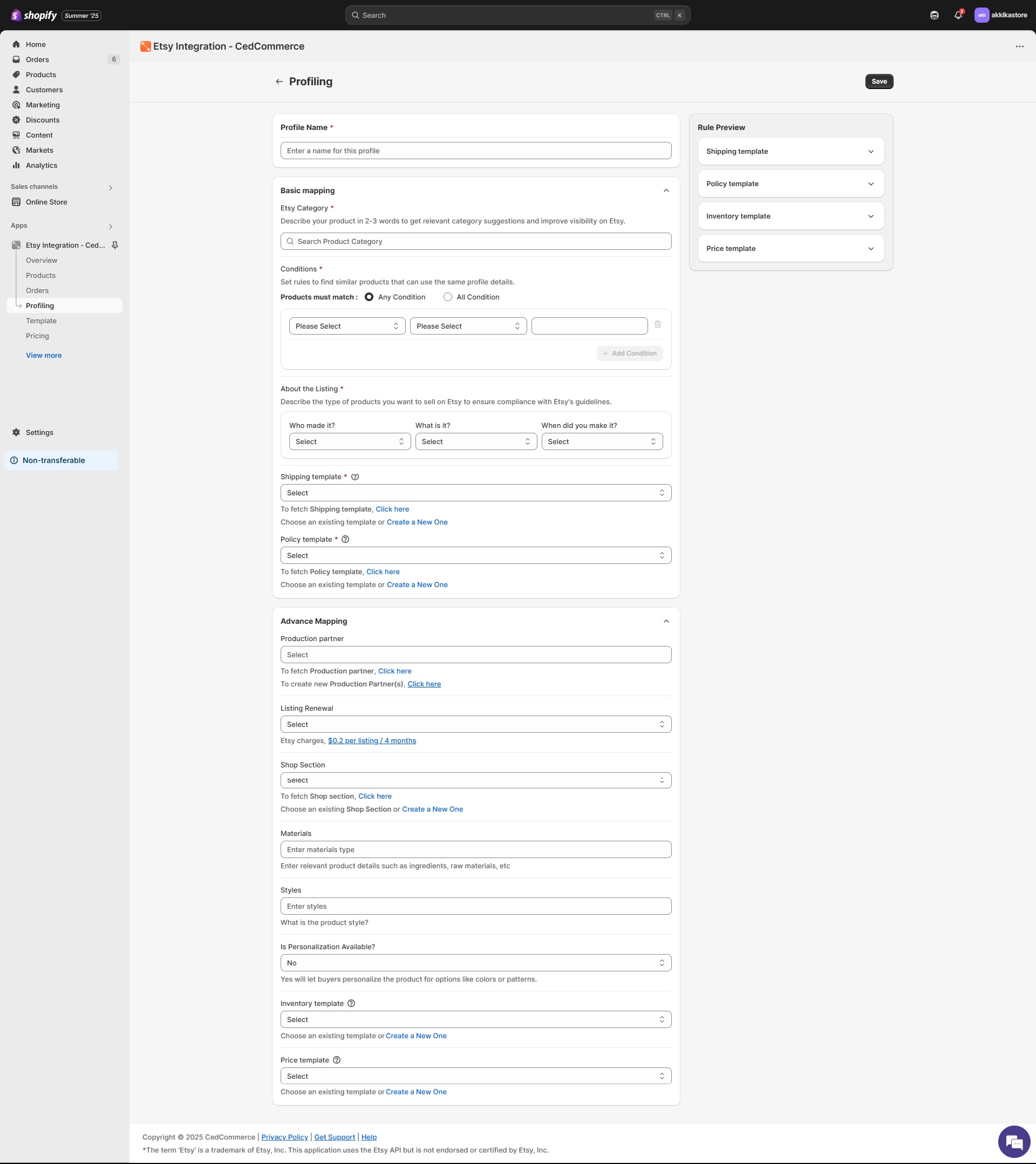The width and height of the screenshot is (1036, 1164).
Task: Open the Sidekick assistant icon in top bar
Action: click(934, 15)
